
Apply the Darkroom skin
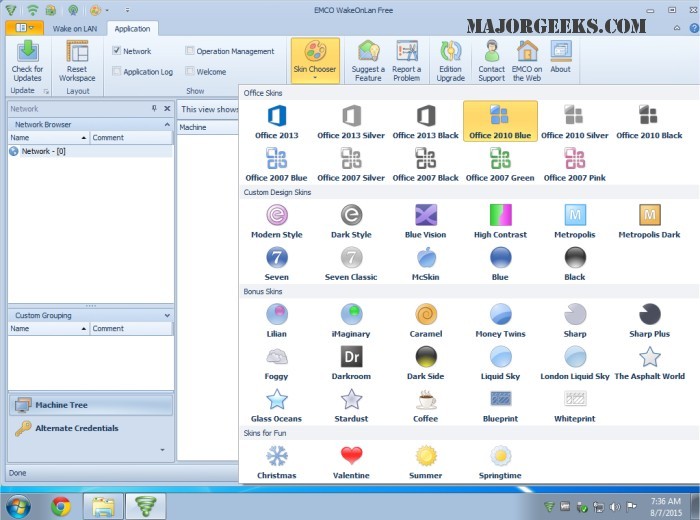point(351,363)
